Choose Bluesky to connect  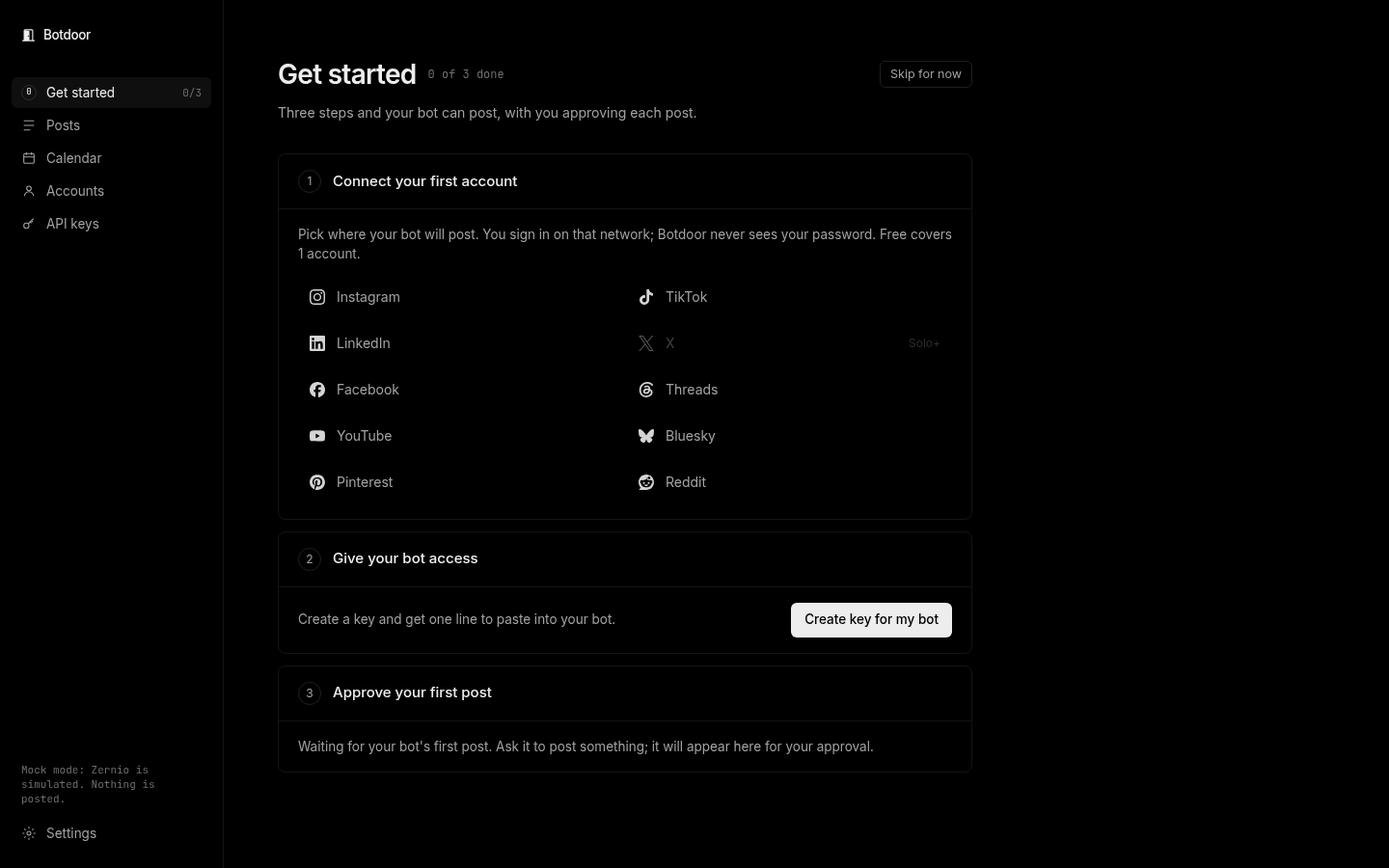pos(789,436)
